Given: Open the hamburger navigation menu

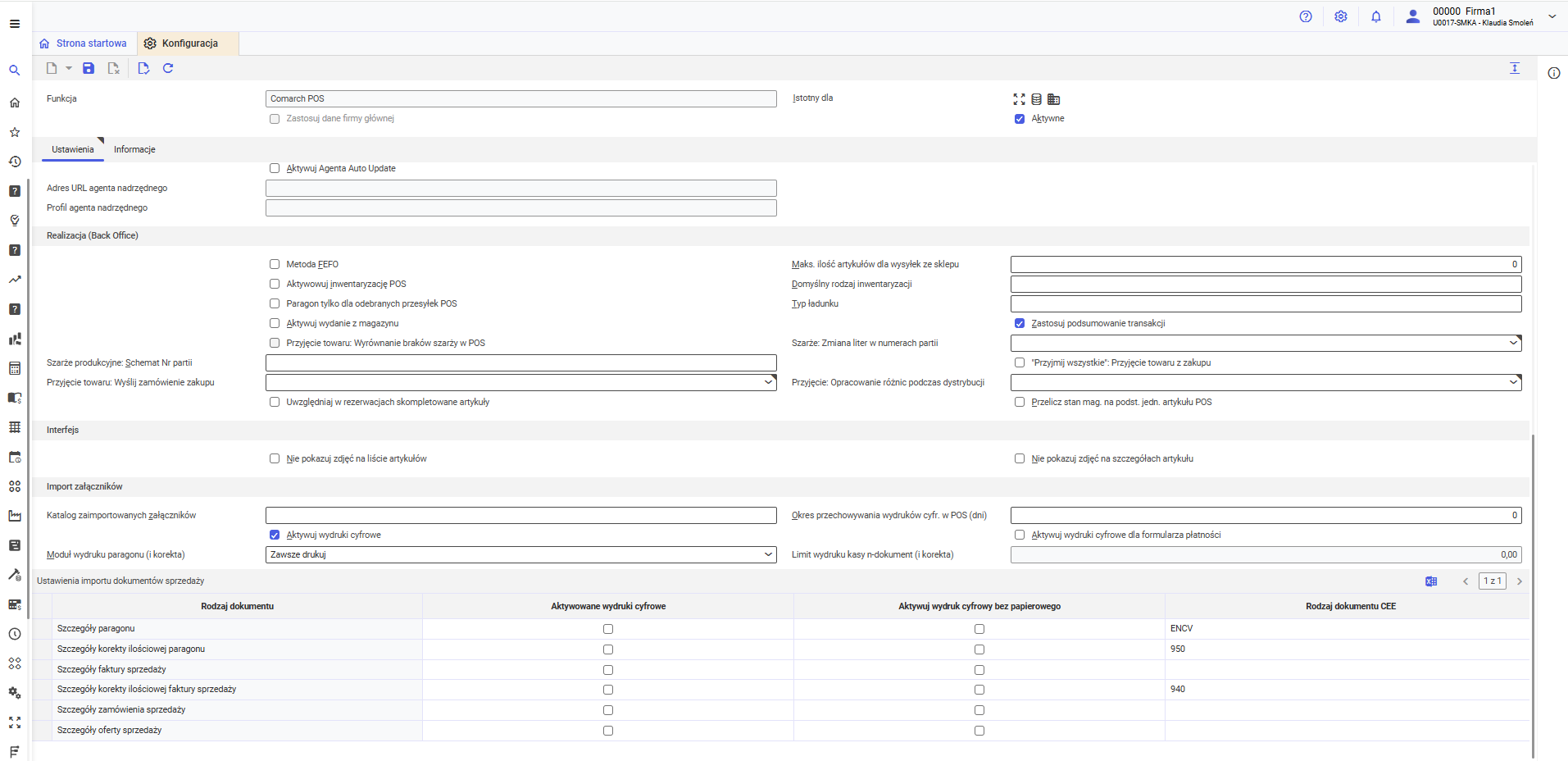Looking at the screenshot, I should coord(15,24).
